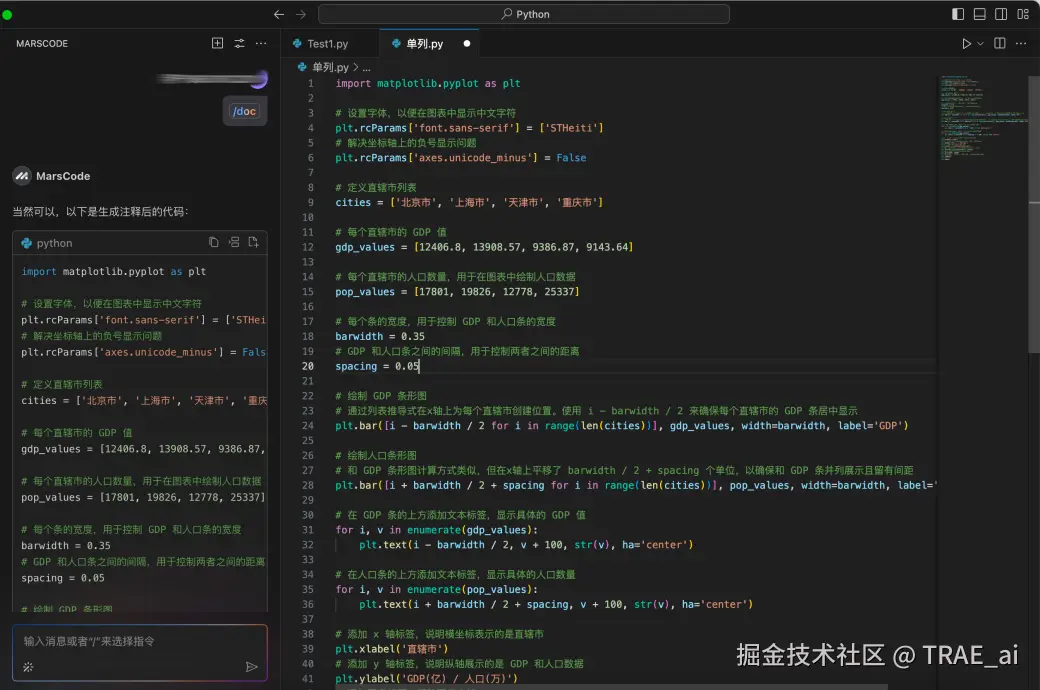Click the MarsCode name label
The width and height of the screenshot is (1040, 690).
pos(63,176)
